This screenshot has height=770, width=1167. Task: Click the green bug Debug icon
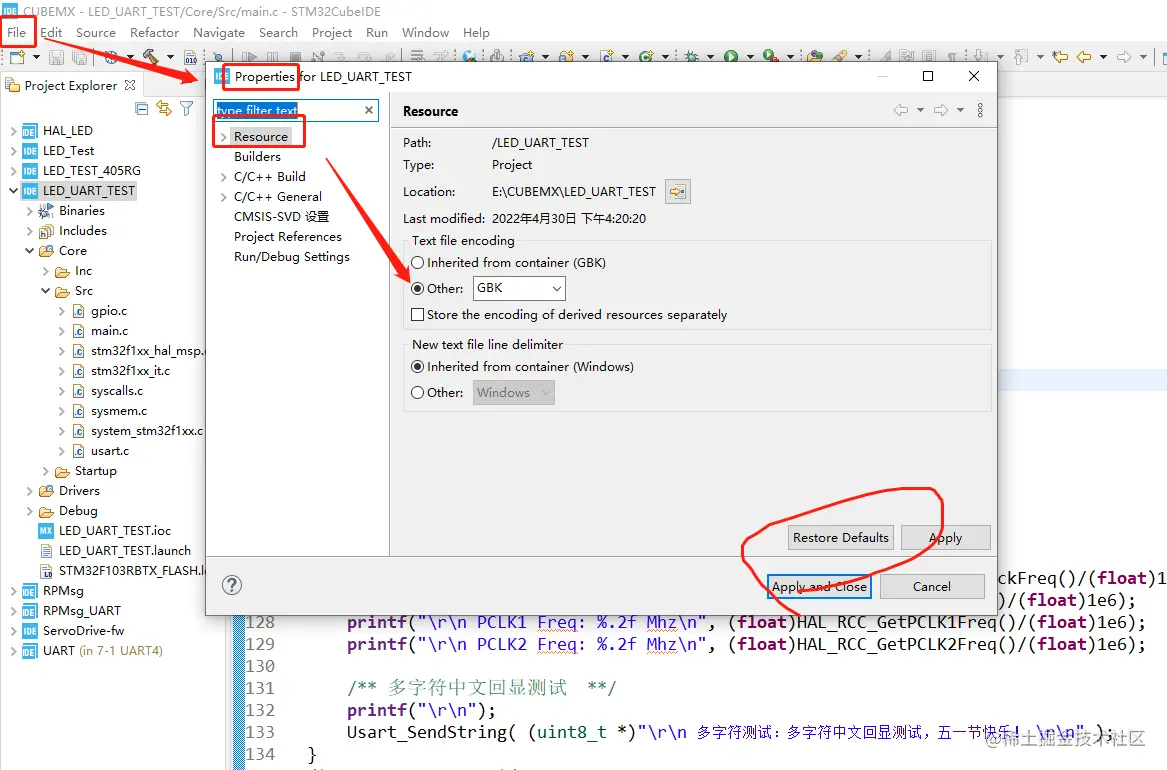pos(691,57)
